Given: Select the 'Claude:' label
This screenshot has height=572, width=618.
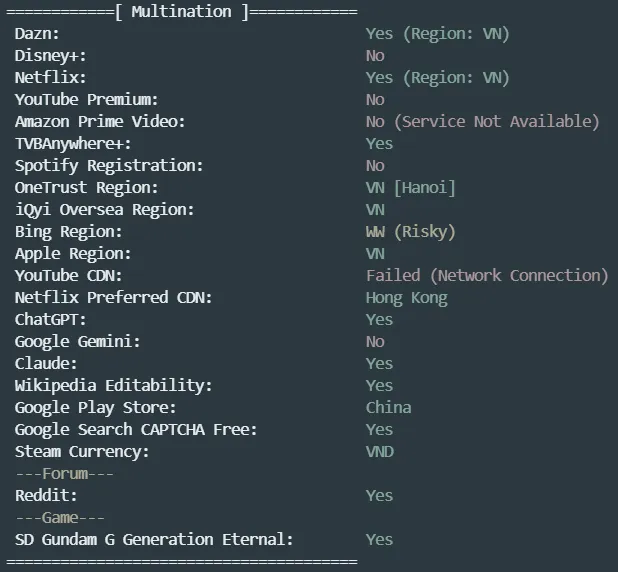Looking at the screenshot, I should click(x=46, y=363).
